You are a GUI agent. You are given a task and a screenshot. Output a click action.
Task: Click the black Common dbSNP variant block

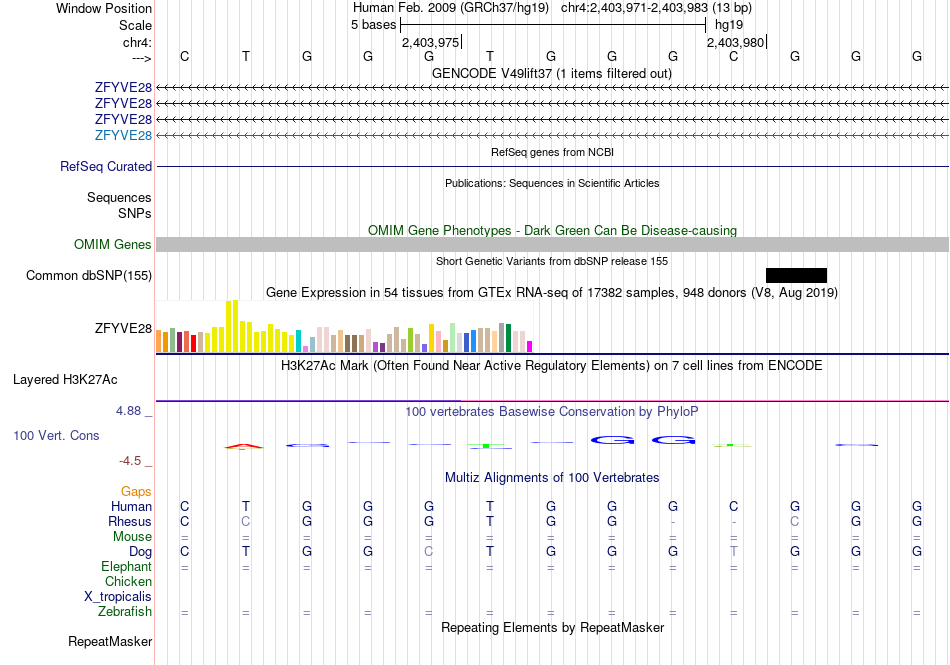tap(796, 276)
